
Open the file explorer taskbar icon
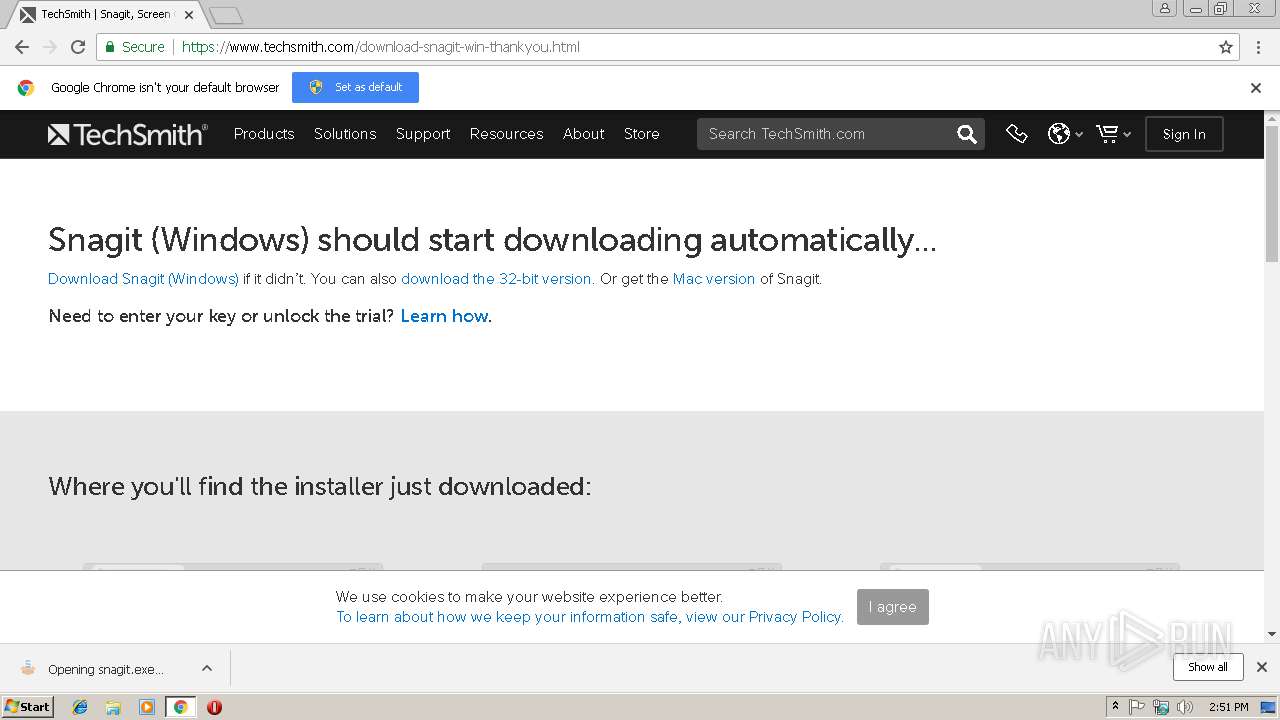pos(113,707)
